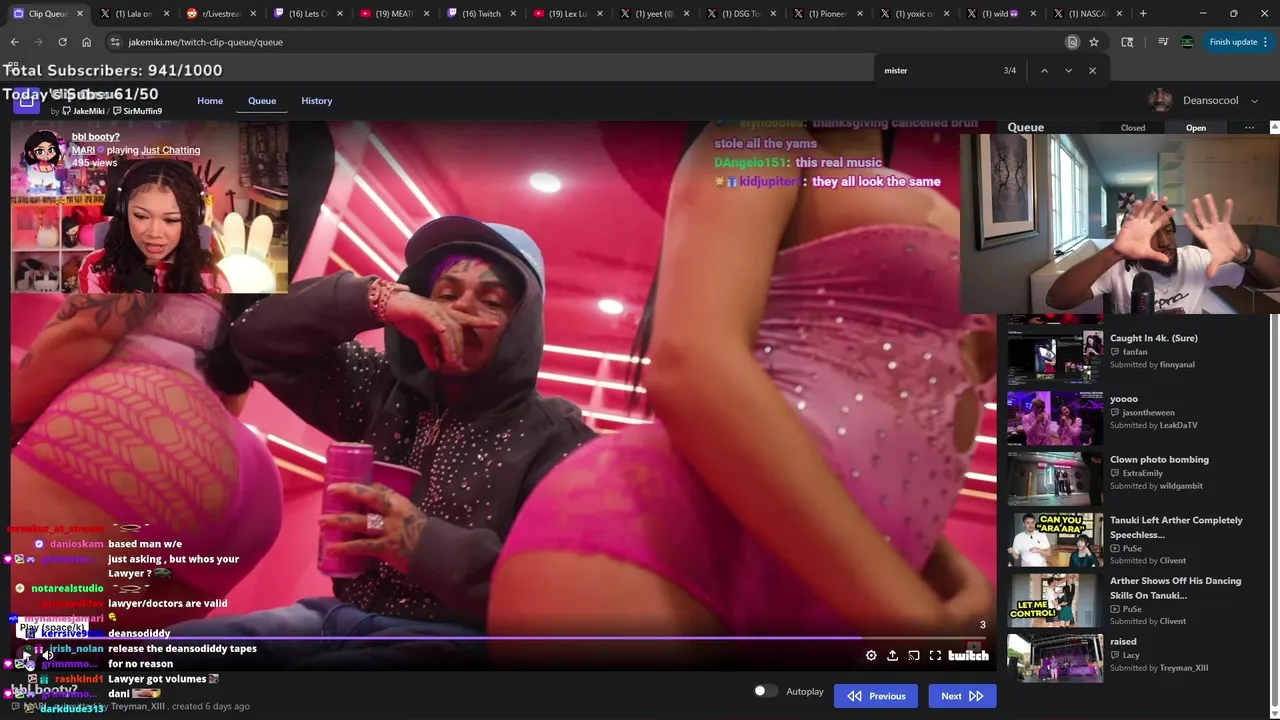Go to previous find match arrow
The width and height of the screenshot is (1280, 720).
[1044, 71]
